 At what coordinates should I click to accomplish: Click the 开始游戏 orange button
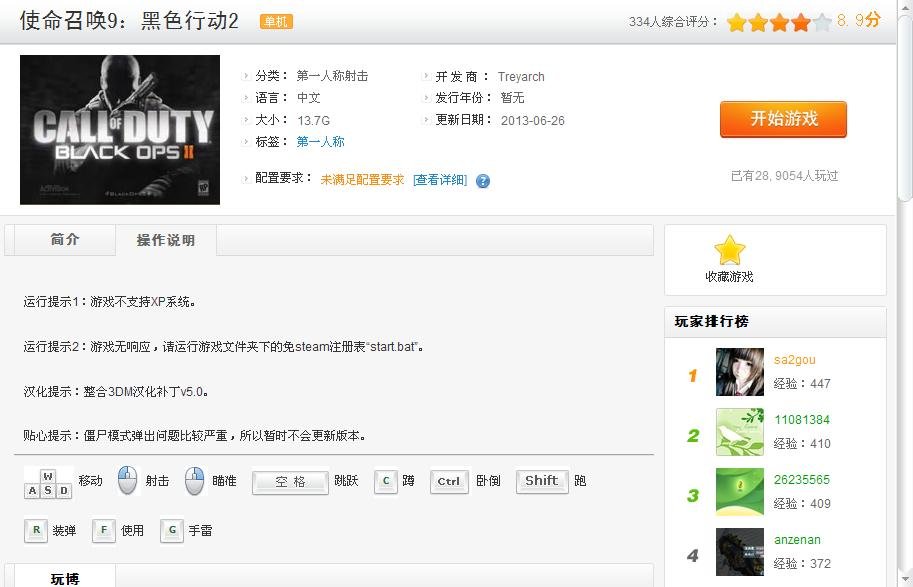pyautogui.click(x=783, y=119)
